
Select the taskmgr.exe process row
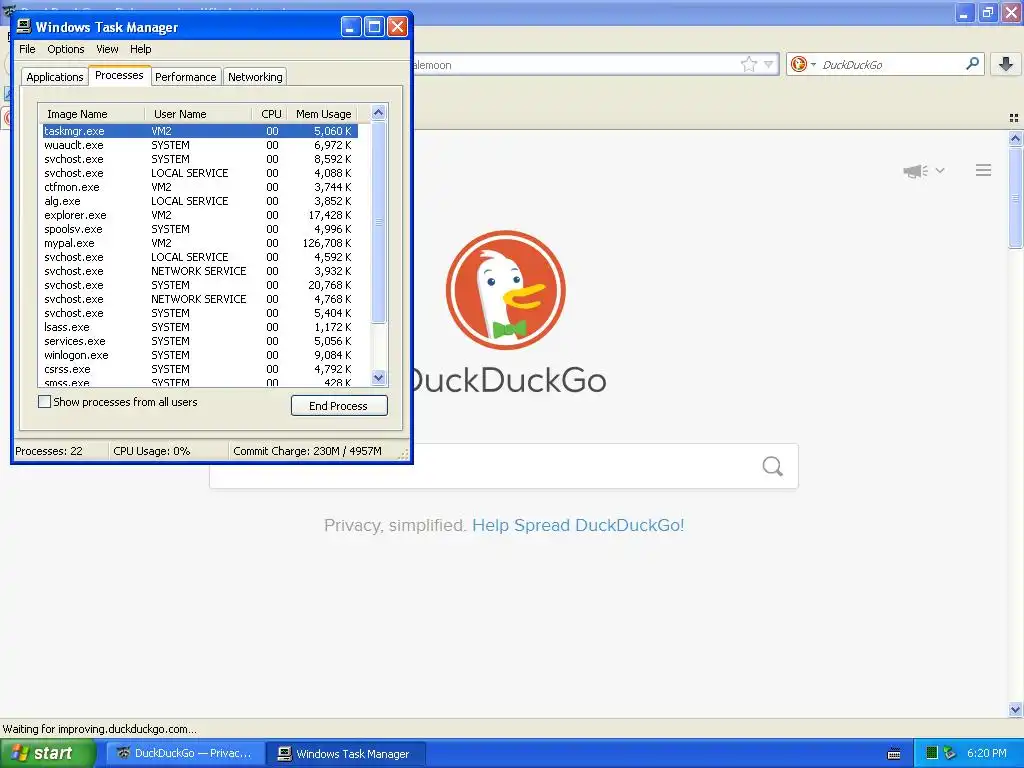[200, 131]
